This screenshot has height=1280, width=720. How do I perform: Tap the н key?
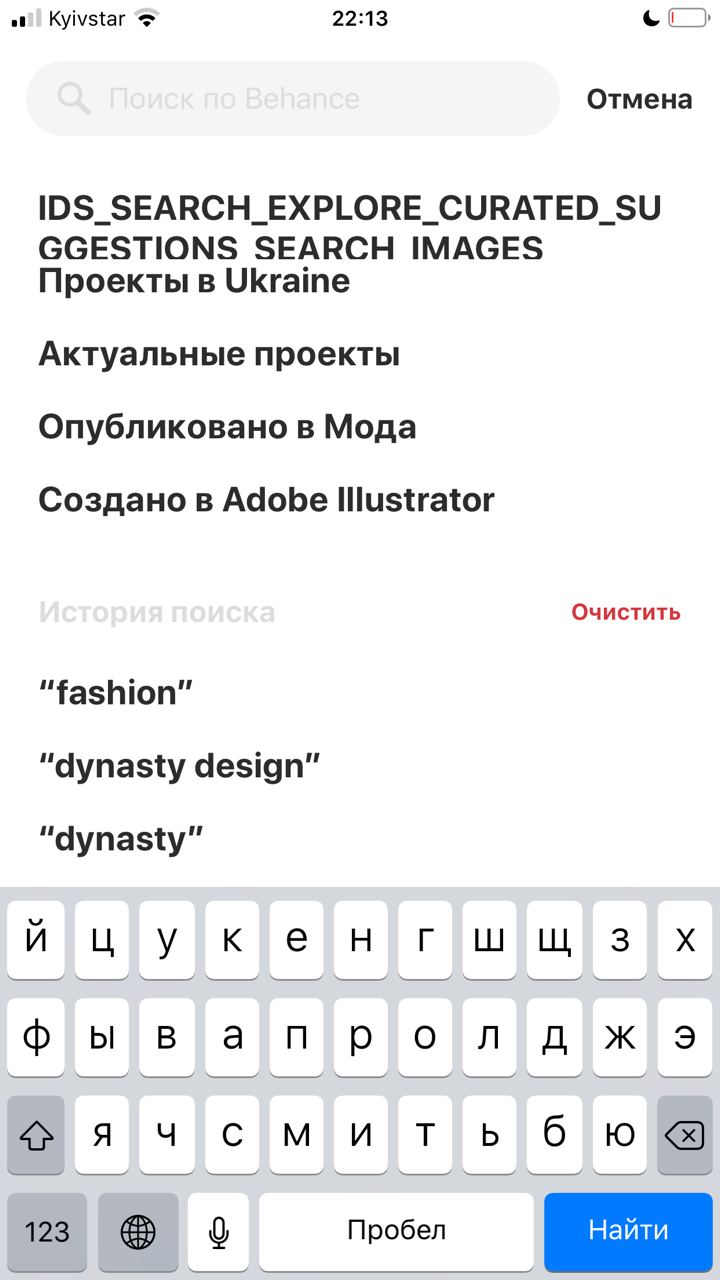pos(361,941)
